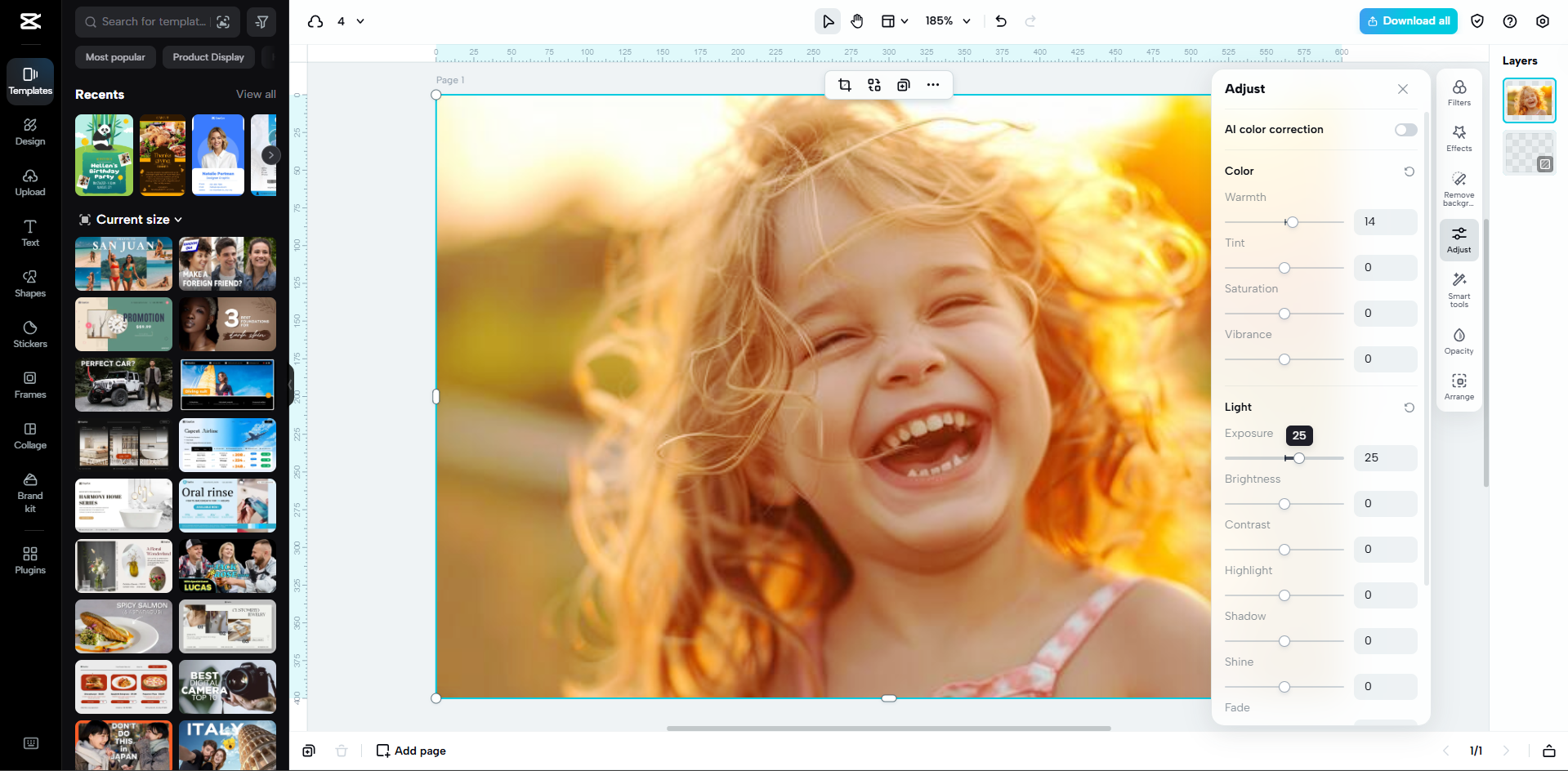Click the Download all button
The height and width of the screenshot is (771, 1568).
coord(1408,20)
